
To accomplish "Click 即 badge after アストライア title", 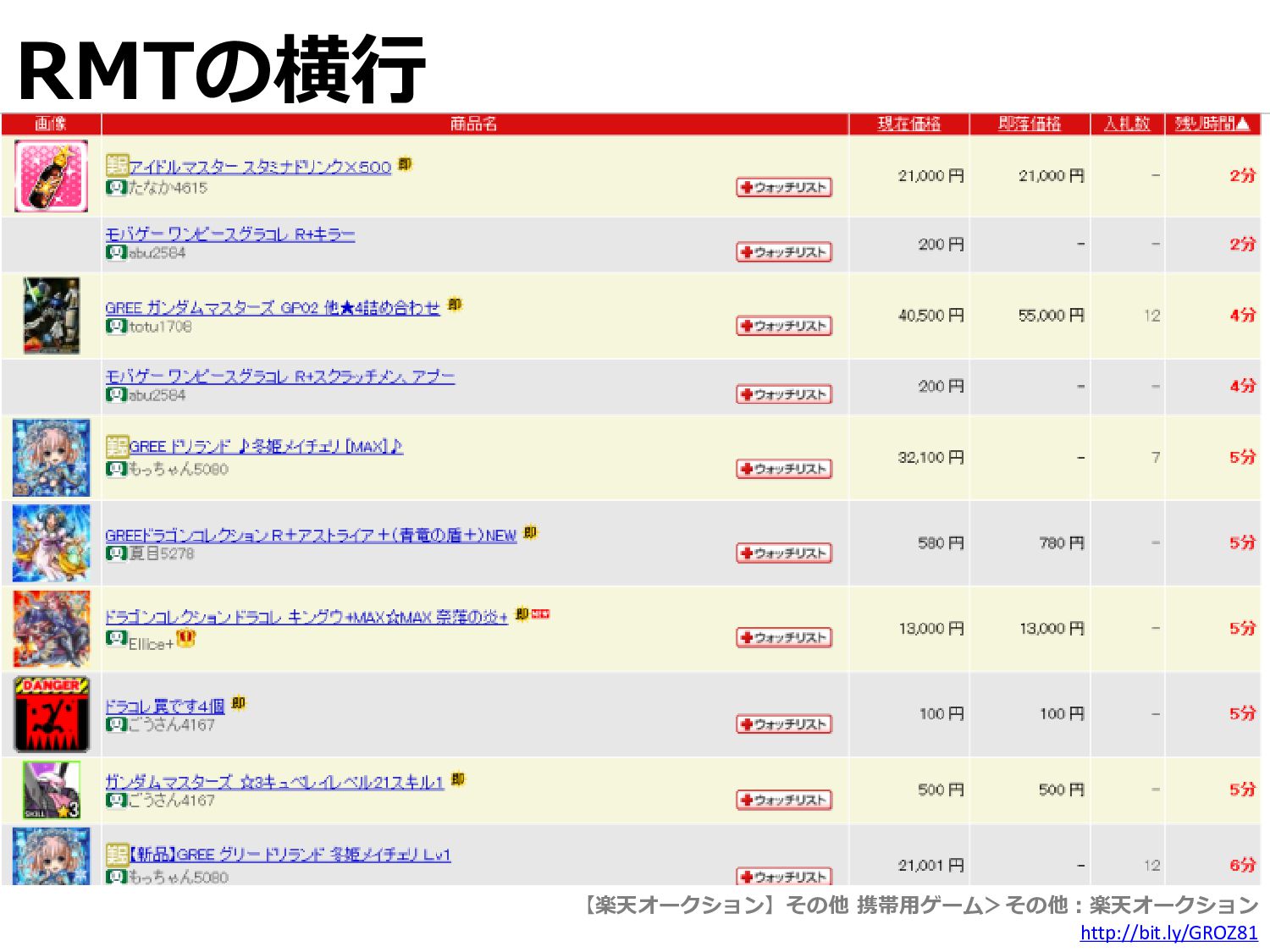I will pyautogui.click(x=530, y=532).
